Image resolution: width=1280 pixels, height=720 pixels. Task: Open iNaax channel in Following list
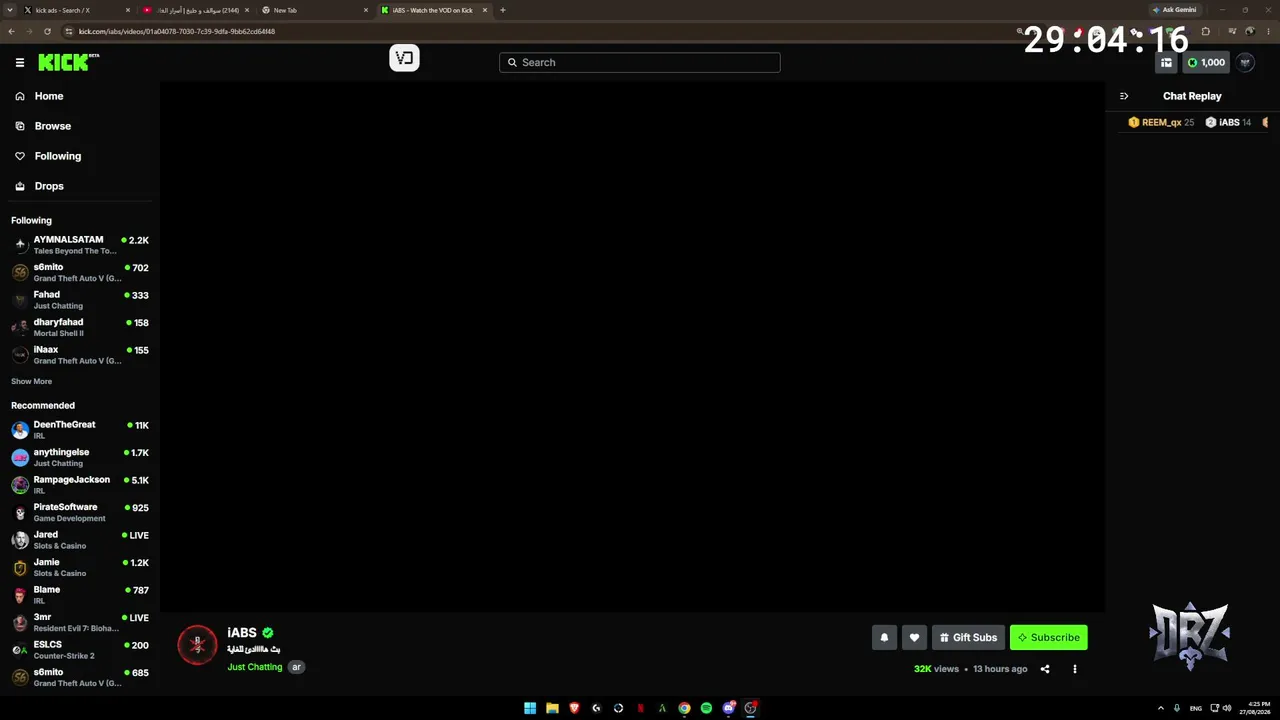(80, 355)
